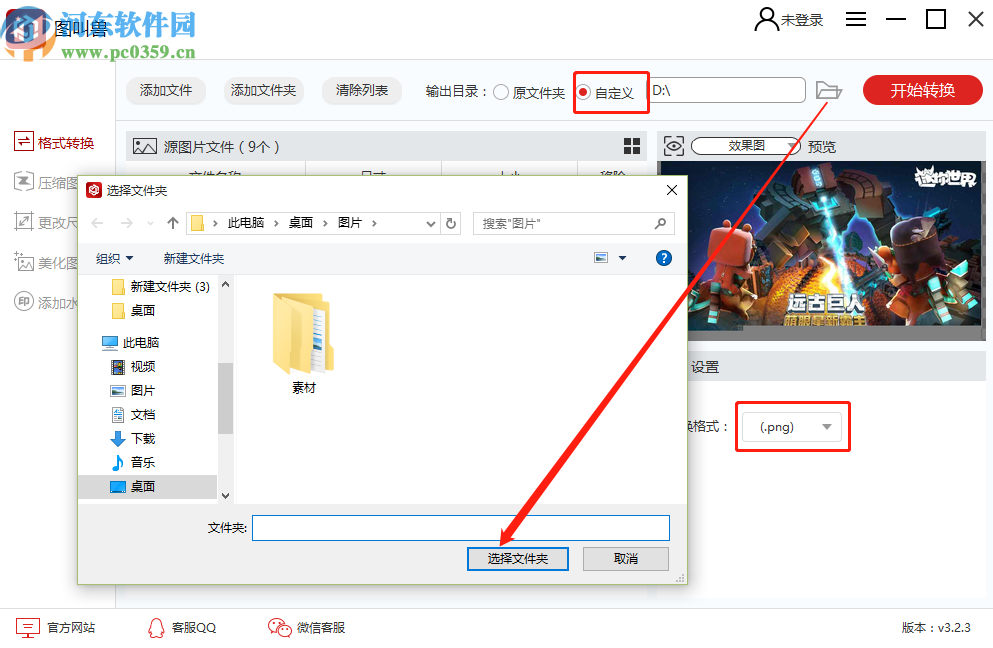The width and height of the screenshot is (993, 648).
Task: Select 新建文件夹 (3) in tree
Action: 161,287
